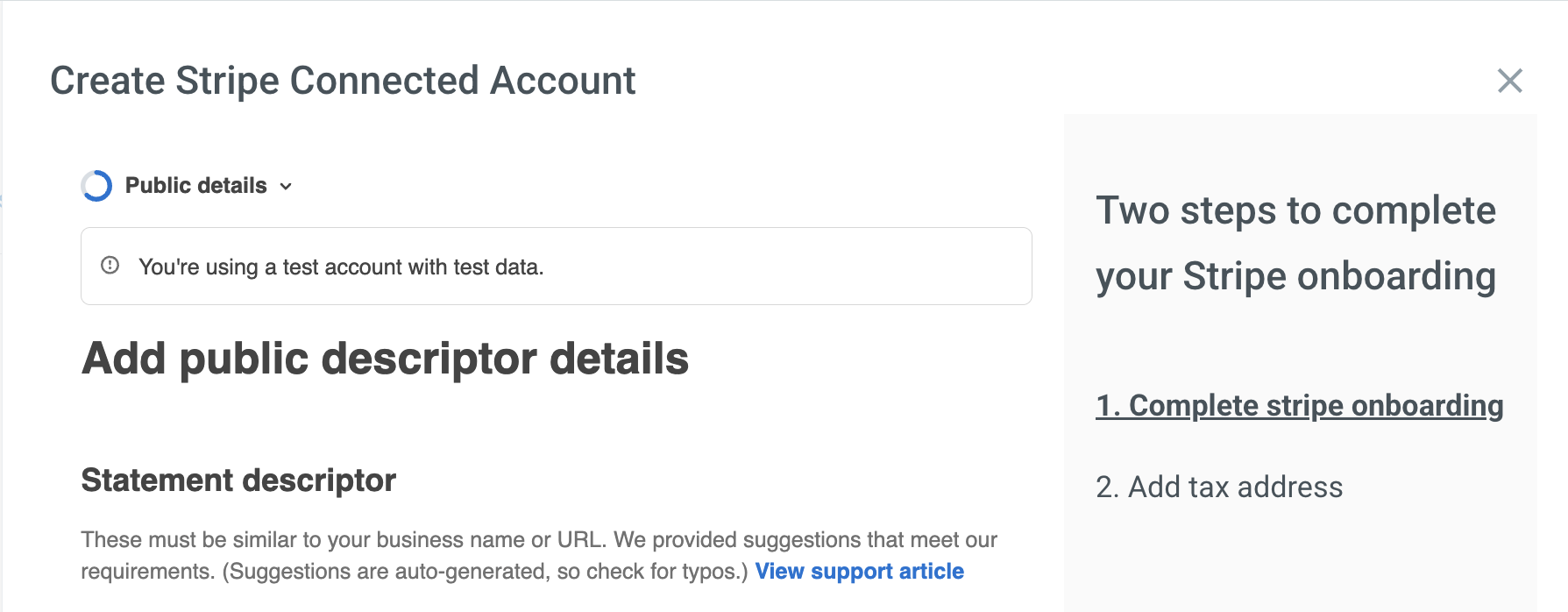The height and width of the screenshot is (612, 1568).
Task: Click the Statement descriptor section heading
Action: pos(238,480)
